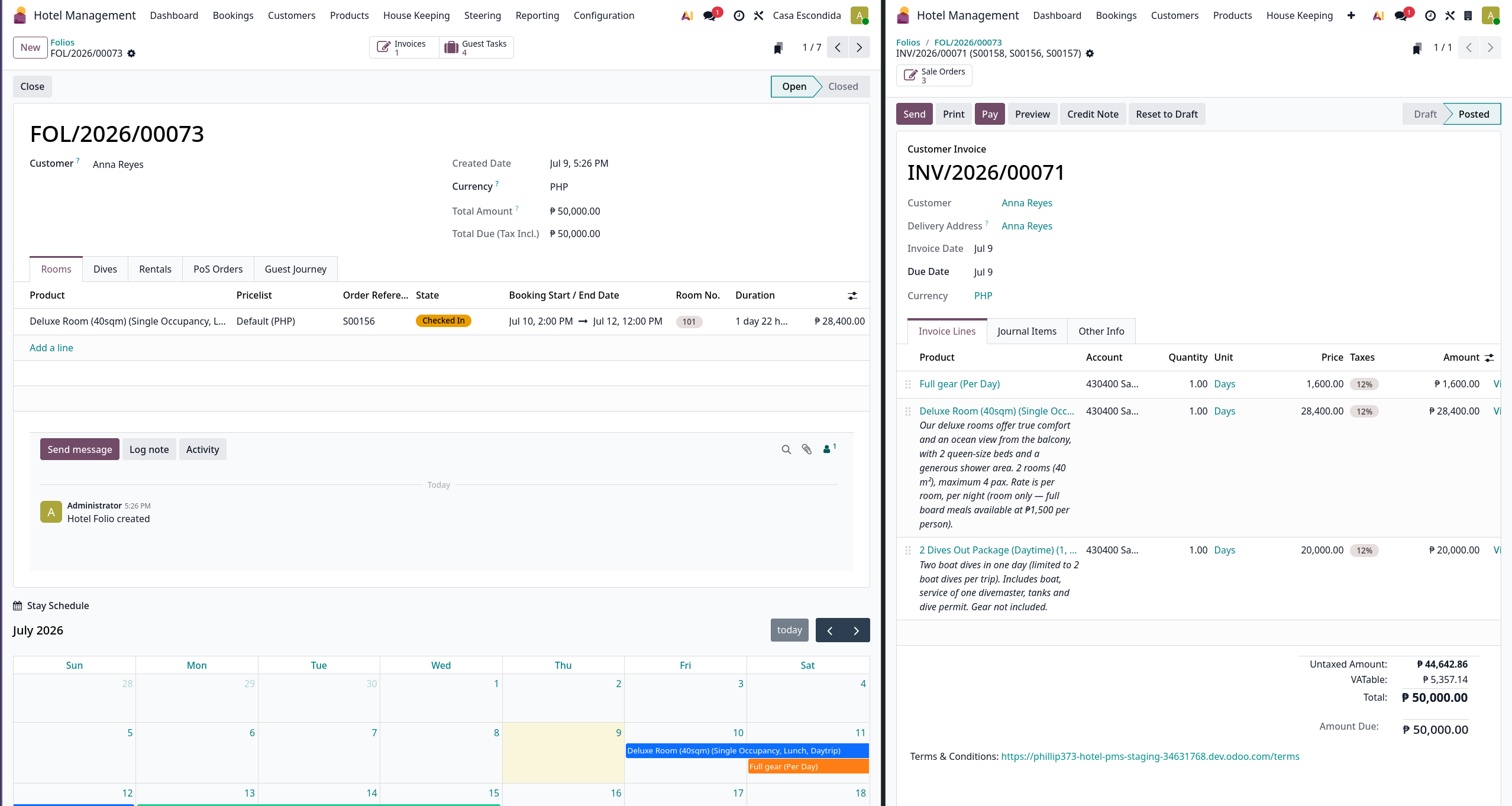Click Deluxe Room event bar in calendar
Viewport: 1512px width, 806px height.
(747, 750)
